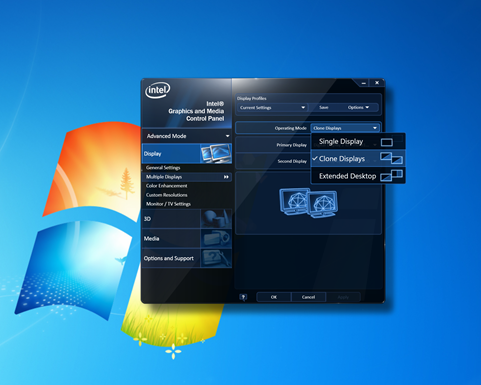Click the greyed Apply button
The height and width of the screenshot is (385, 481).
pos(343,297)
